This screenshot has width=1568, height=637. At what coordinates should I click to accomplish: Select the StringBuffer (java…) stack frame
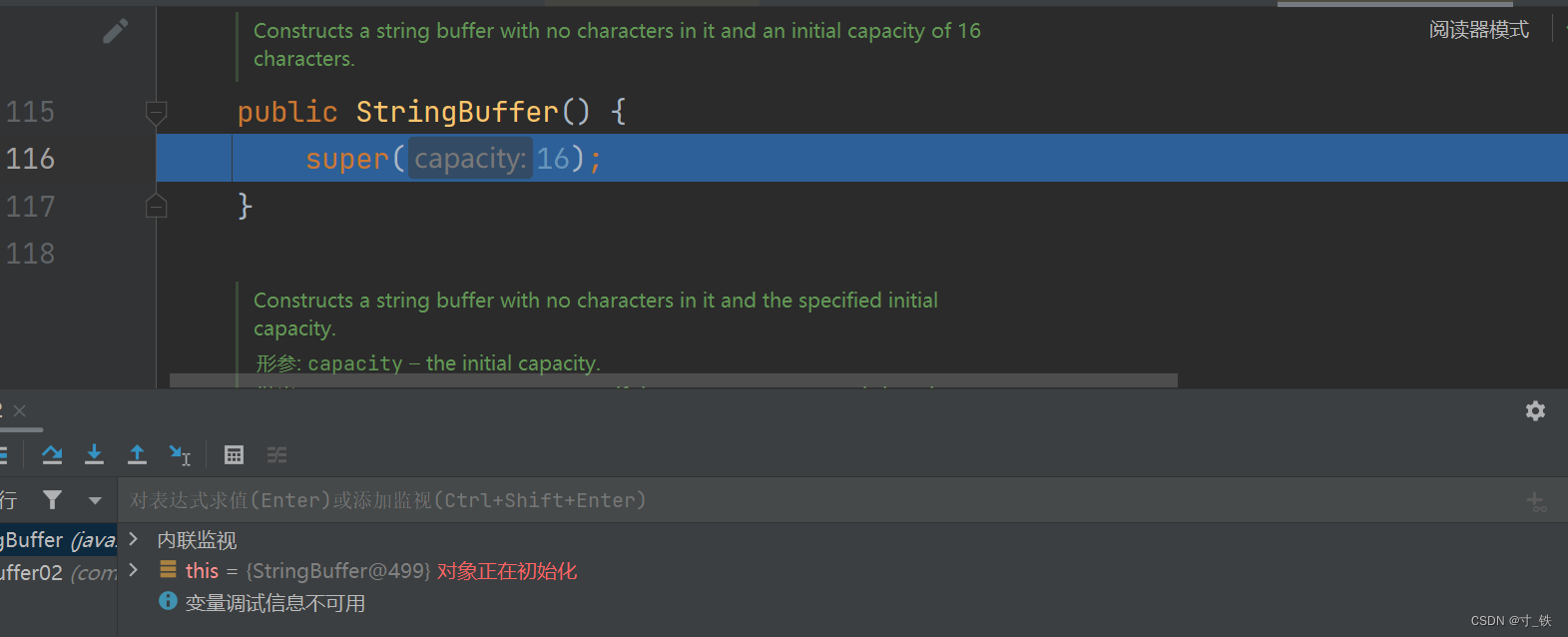[x=59, y=540]
